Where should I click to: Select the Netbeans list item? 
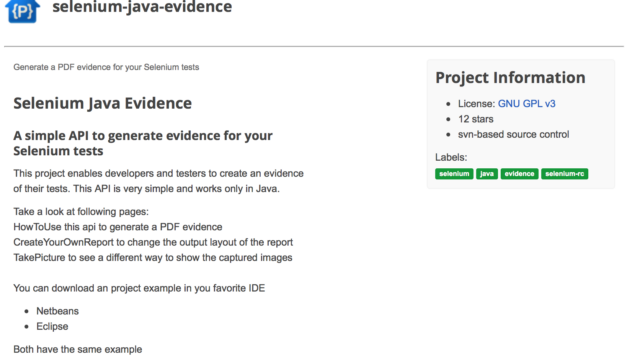point(58,311)
